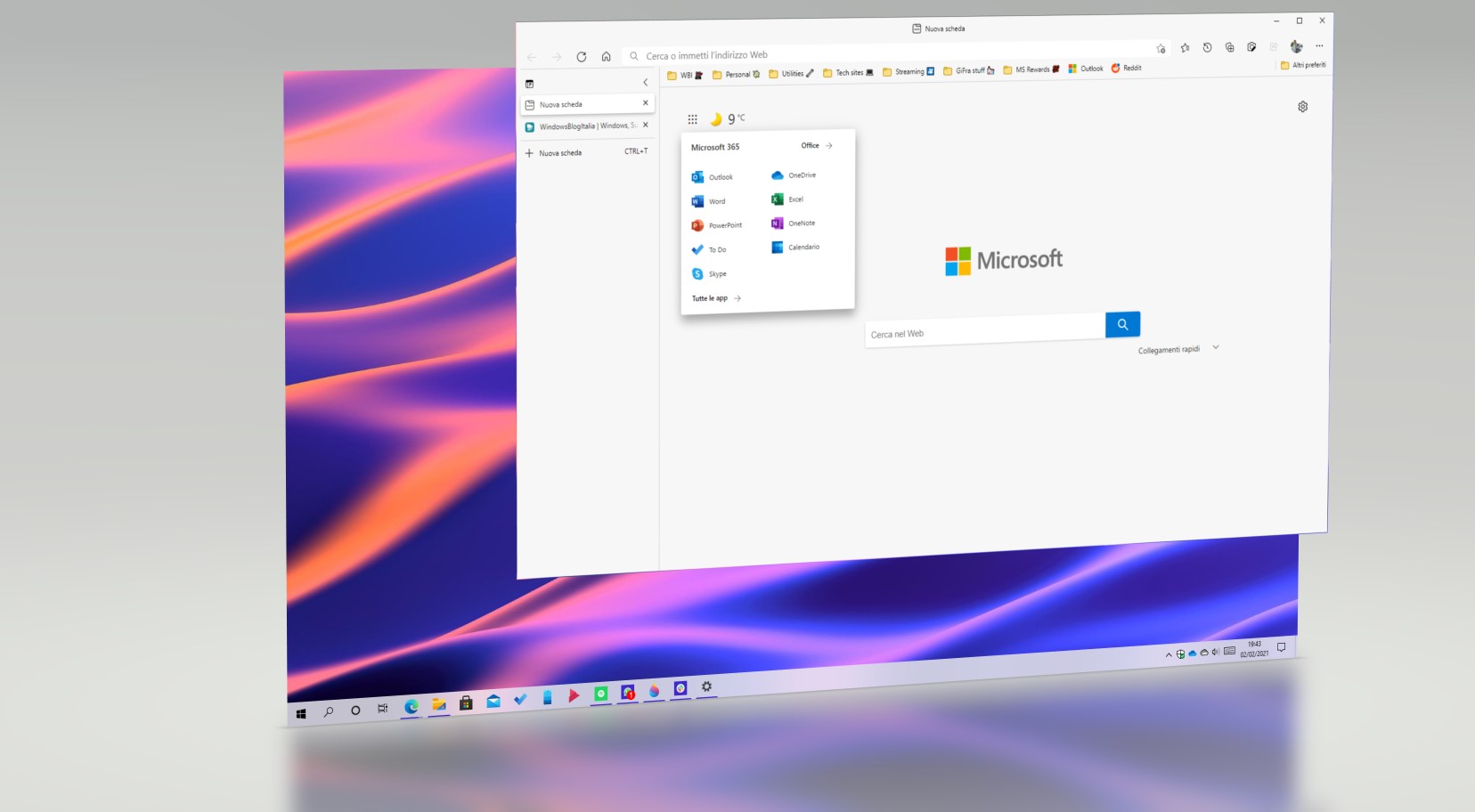Open the Reddit bookmark
1475x812 pixels.
pos(1126,68)
